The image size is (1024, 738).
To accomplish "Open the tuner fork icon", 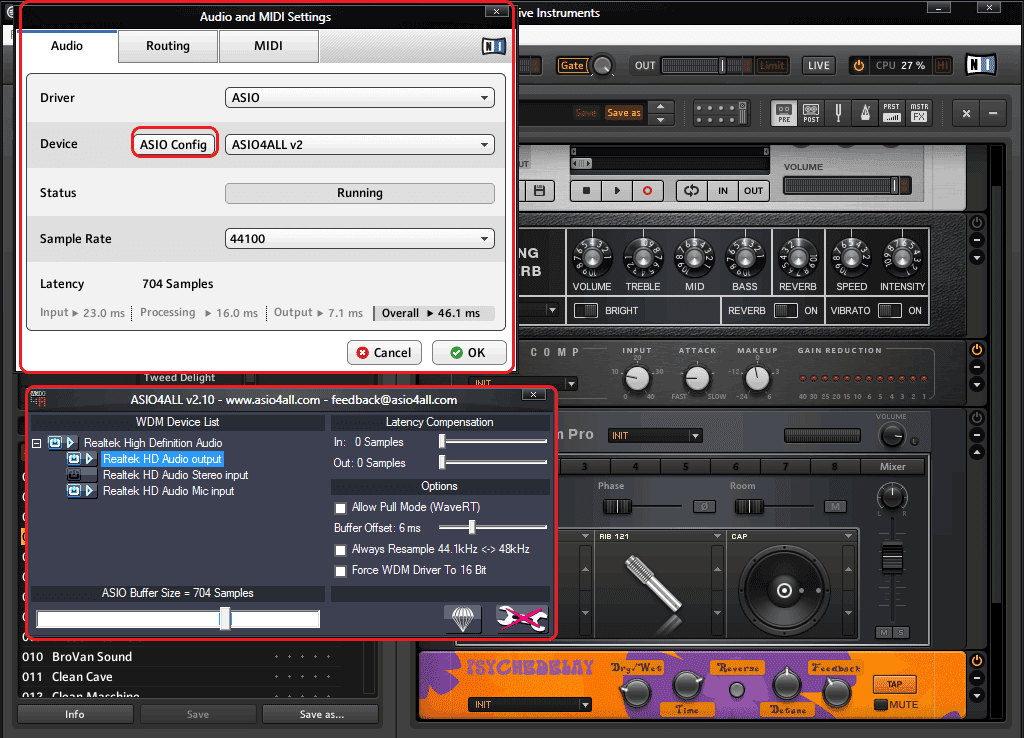I will [x=839, y=113].
